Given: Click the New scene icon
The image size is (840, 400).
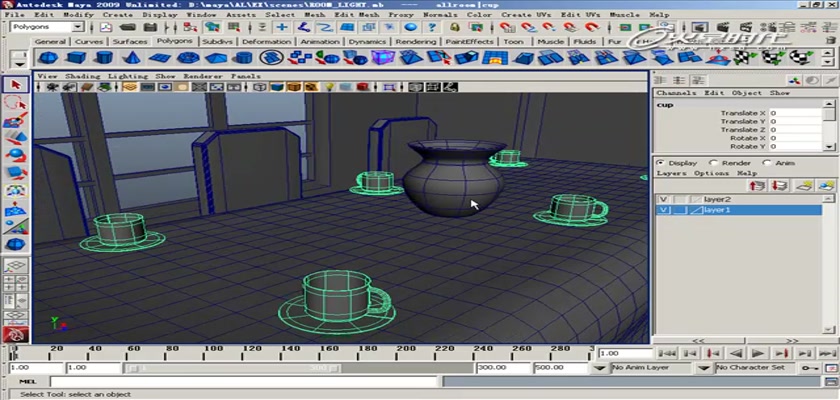Looking at the screenshot, I should (x=106, y=27).
